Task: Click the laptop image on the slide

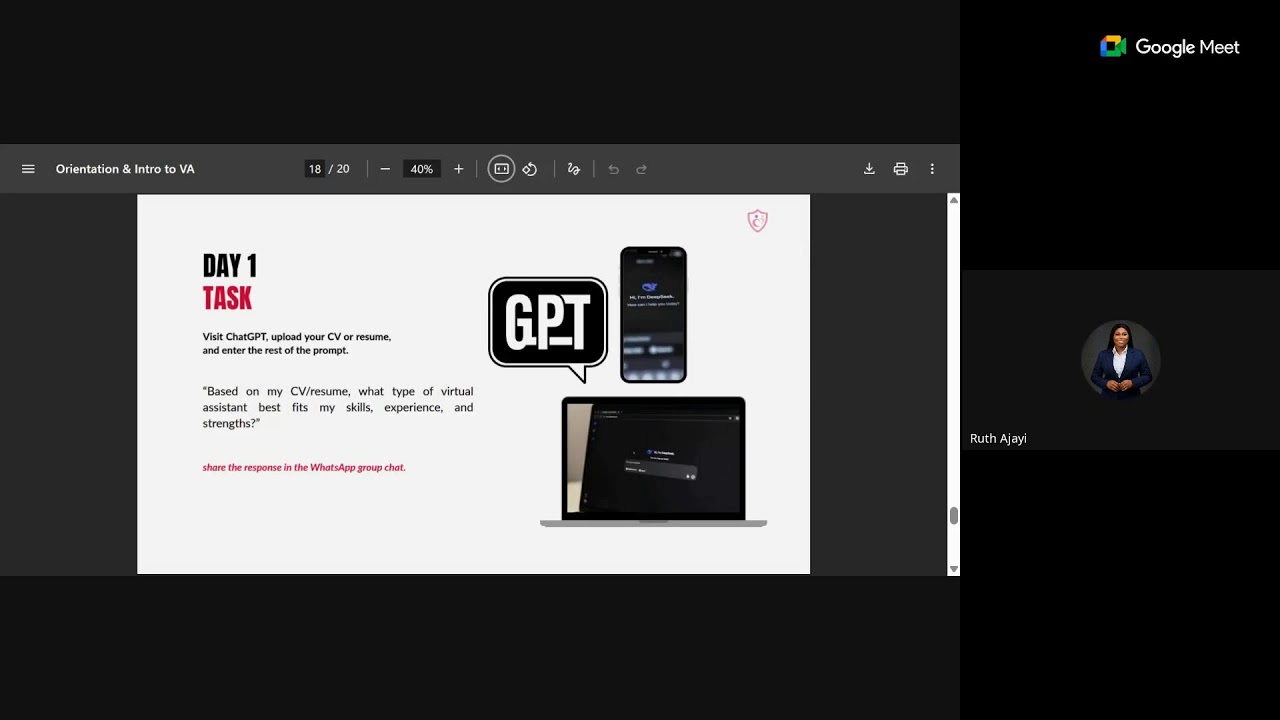Action: 654,462
